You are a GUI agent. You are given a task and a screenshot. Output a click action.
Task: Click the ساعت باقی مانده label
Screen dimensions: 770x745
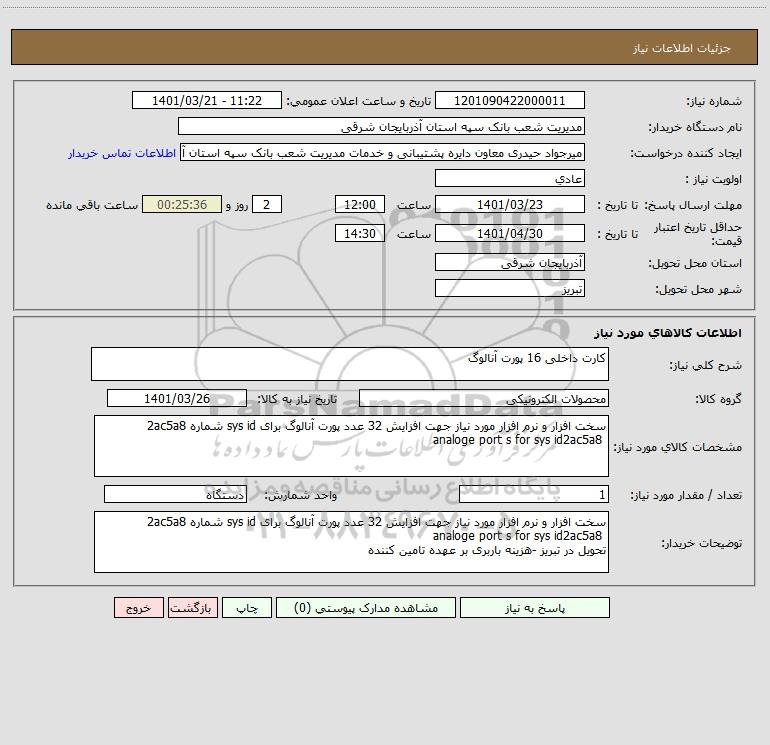pyautogui.click(x=92, y=205)
